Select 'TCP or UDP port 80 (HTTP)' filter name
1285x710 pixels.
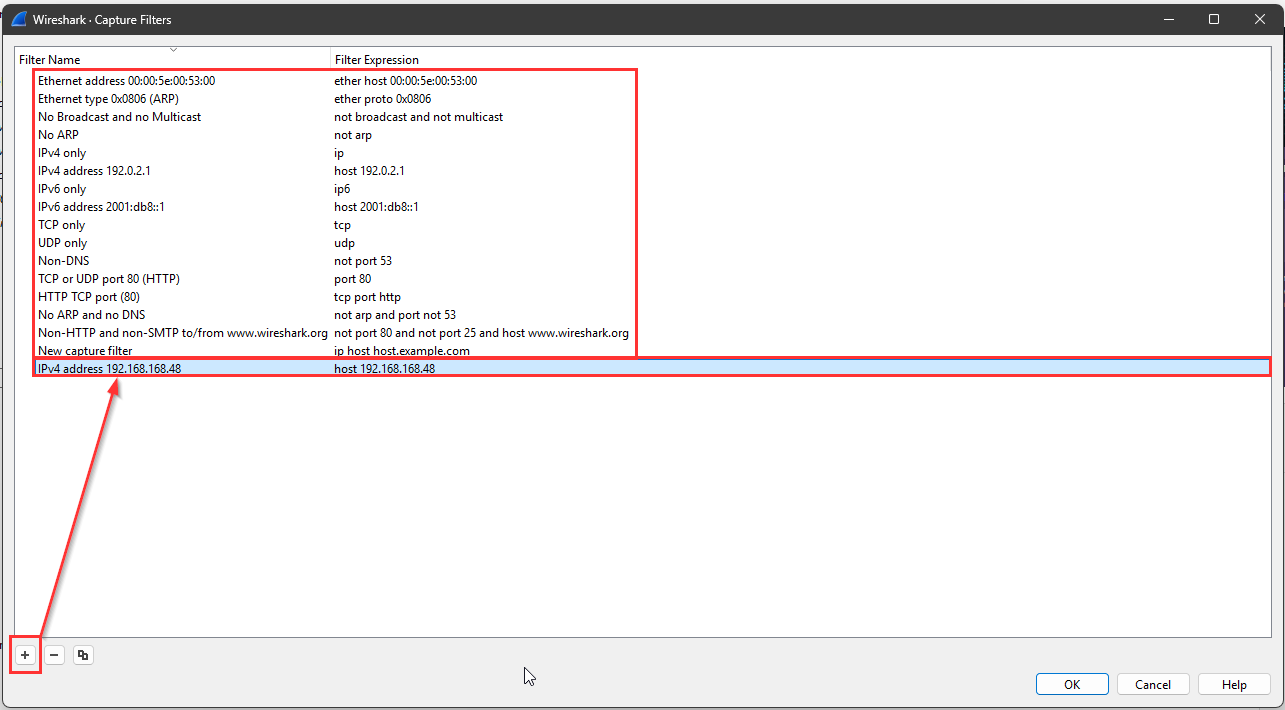tap(109, 279)
